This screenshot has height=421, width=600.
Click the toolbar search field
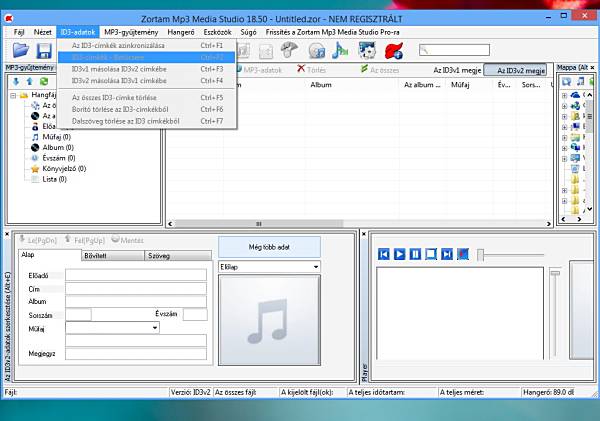[454, 50]
